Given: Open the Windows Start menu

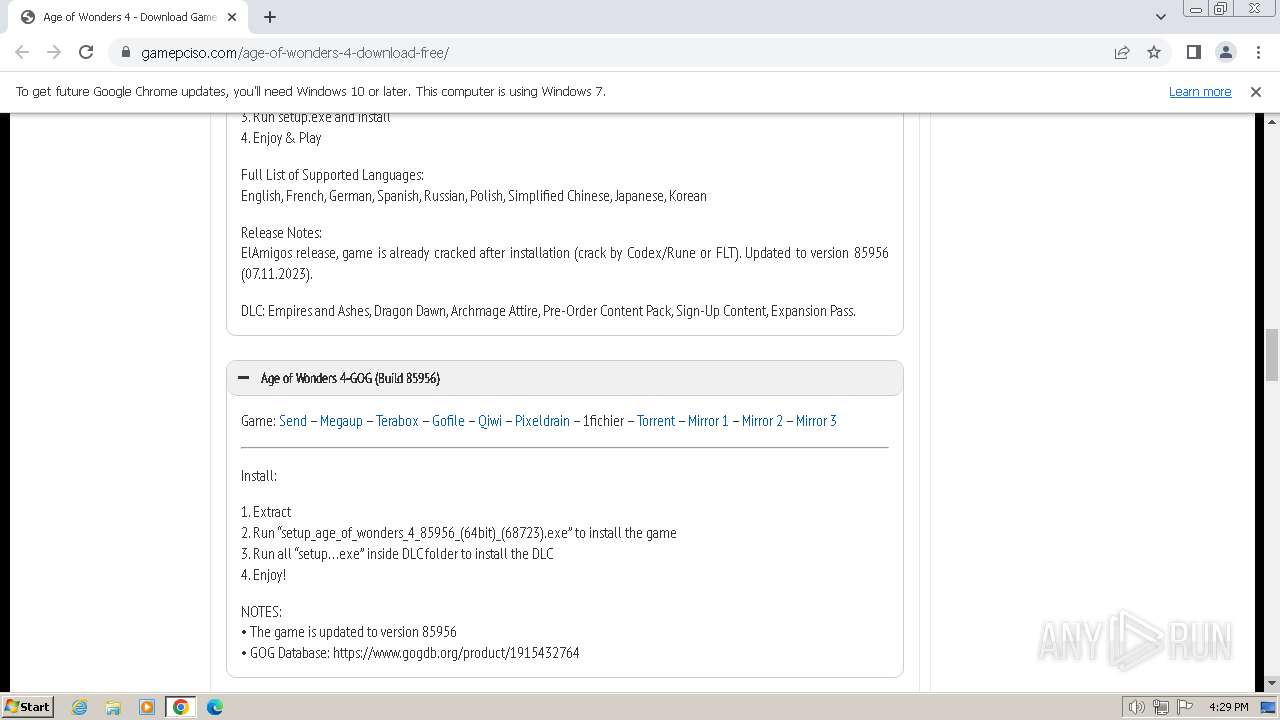Looking at the screenshot, I should click(x=27, y=706).
